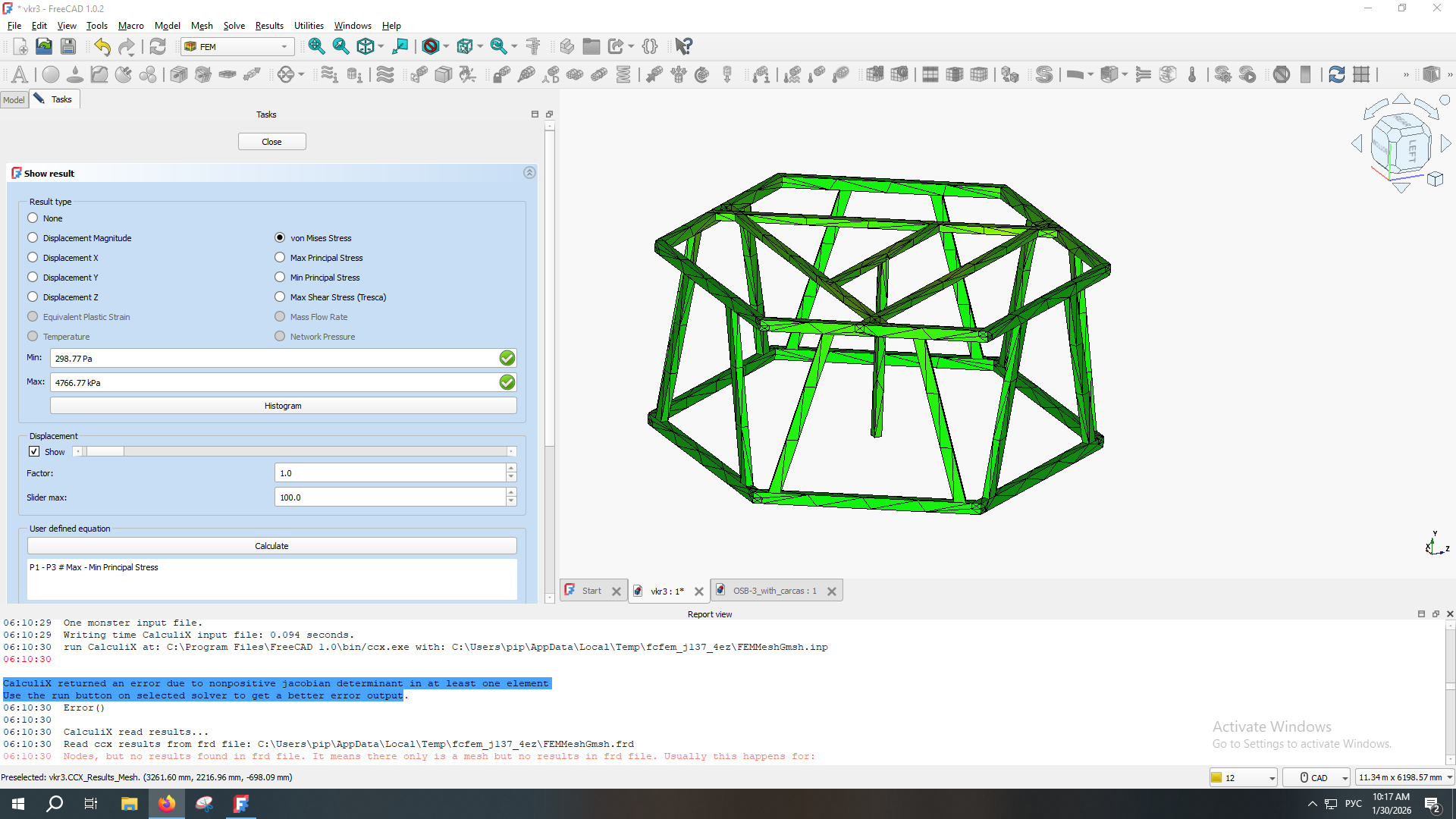Viewport: 1456px width, 819px height.
Task: Open the Solve menu
Action: point(234,26)
